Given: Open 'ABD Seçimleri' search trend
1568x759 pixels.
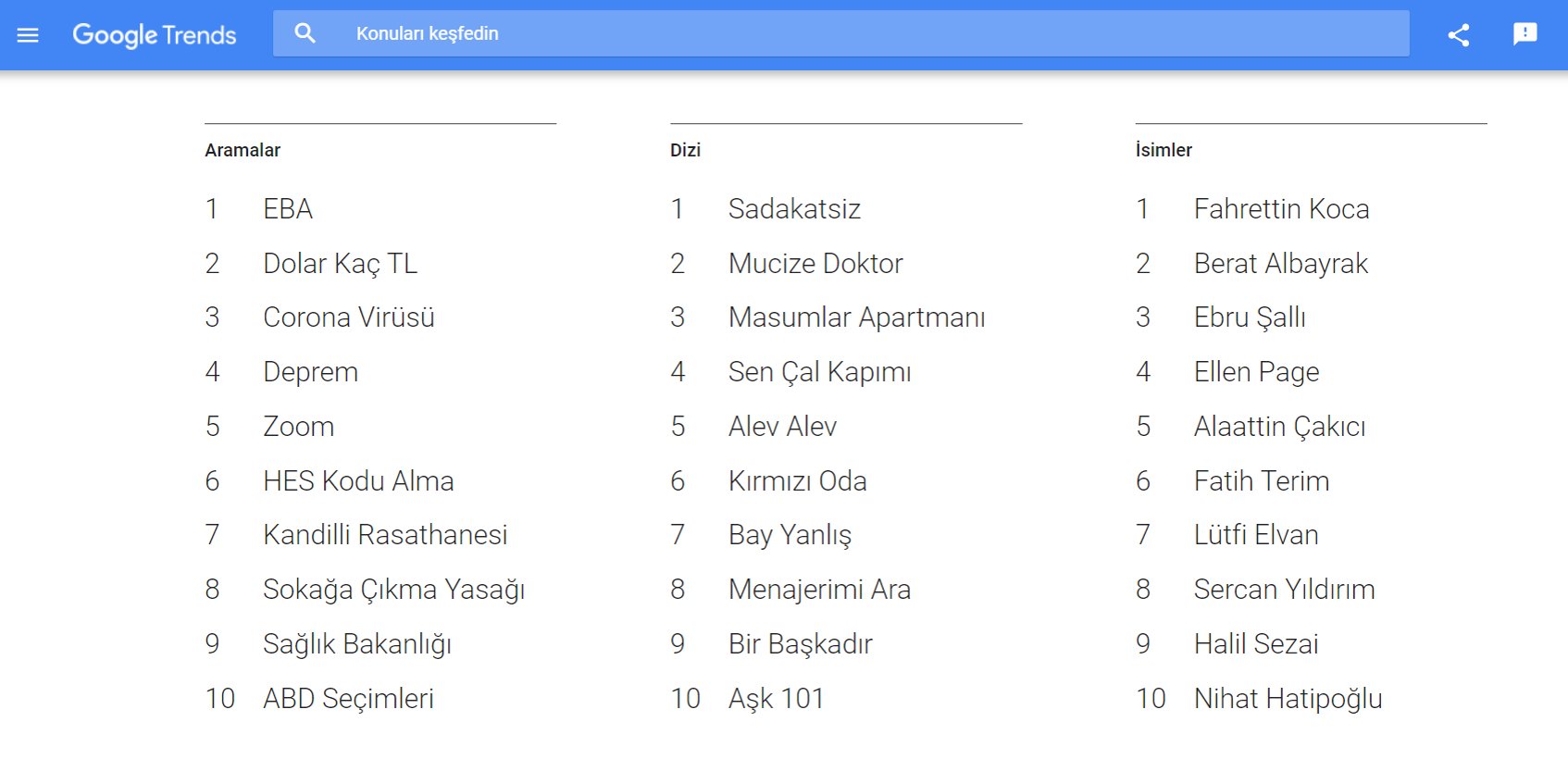Looking at the screenshot, I should click(x=348, y=699).
